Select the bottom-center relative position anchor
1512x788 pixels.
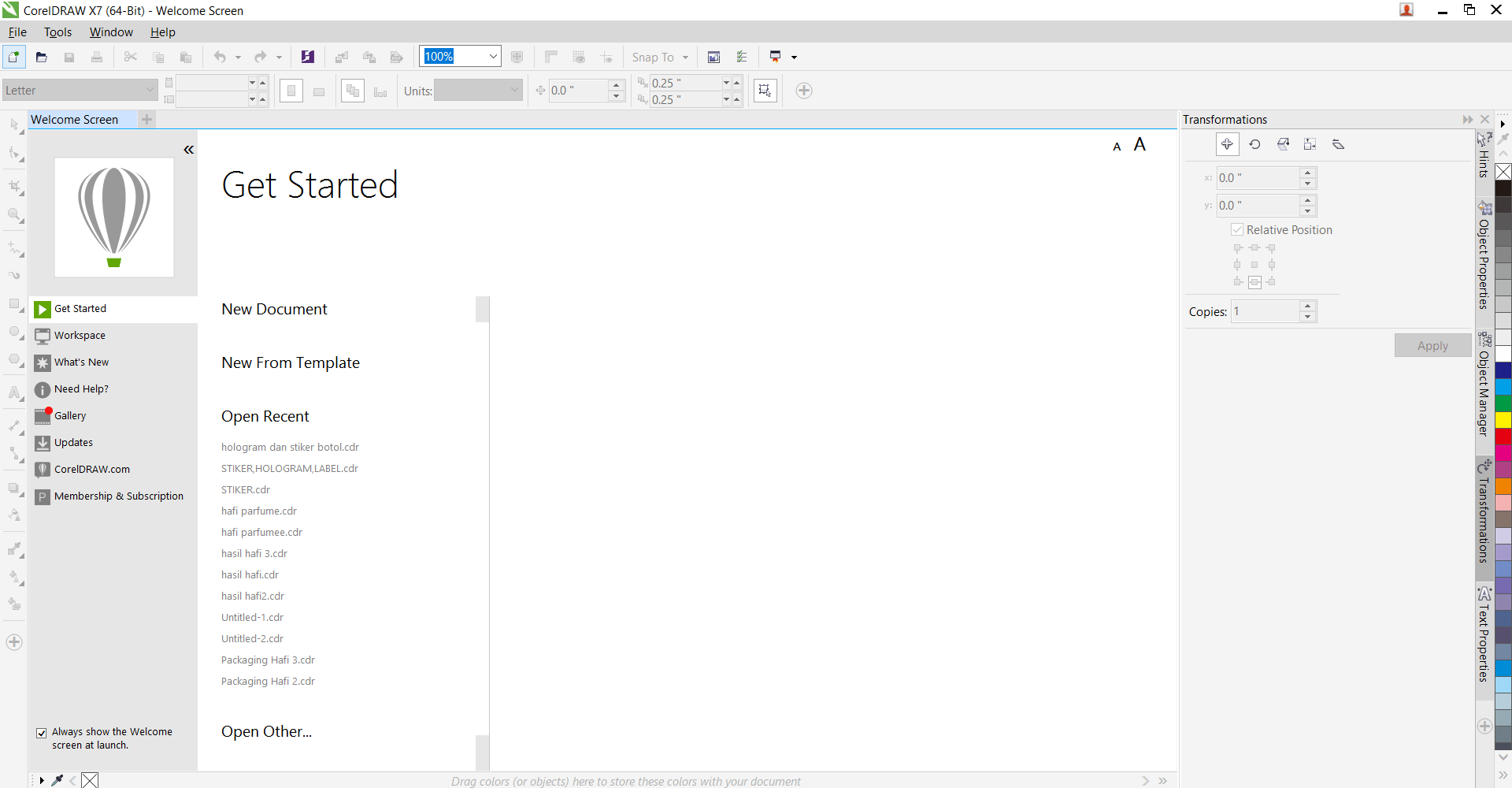pyautogui.click(x=1254, y=282)
